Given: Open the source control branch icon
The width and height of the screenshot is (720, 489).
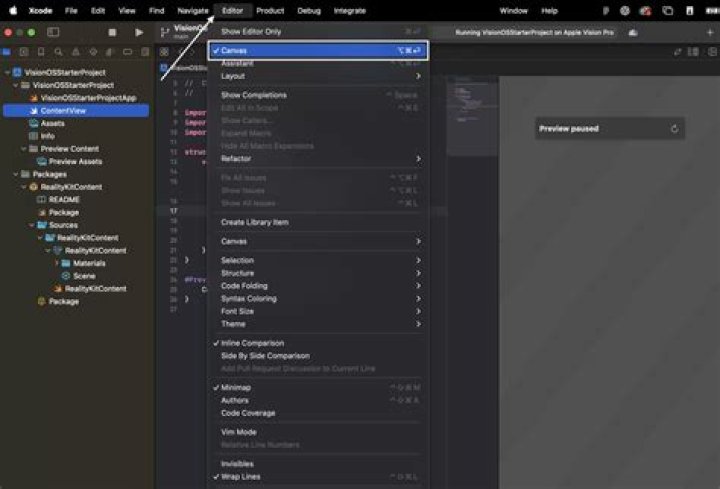Looking at the screenshot, I should (x=164, y=32).
